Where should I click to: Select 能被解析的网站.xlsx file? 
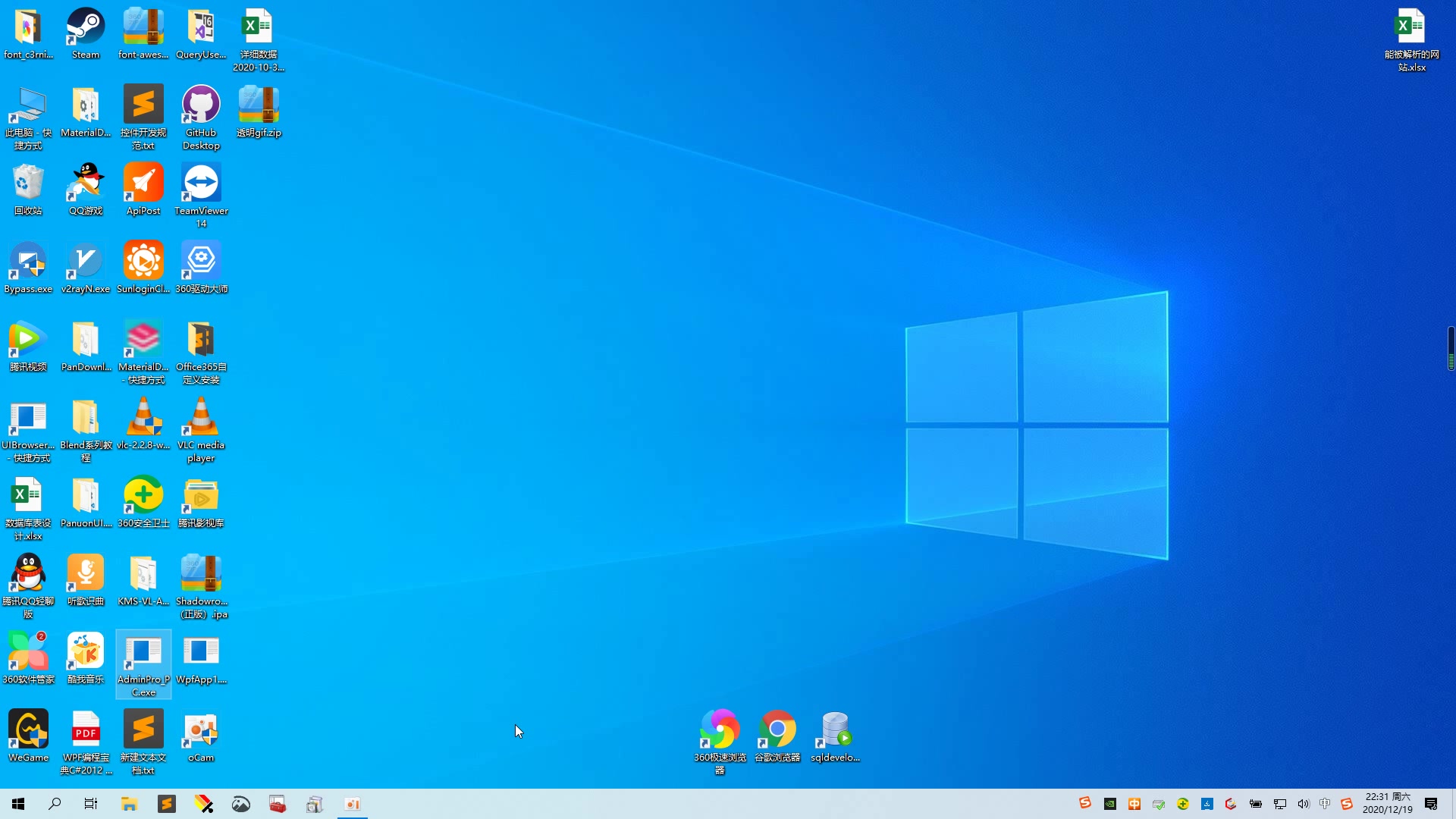[x=1411, y=40]
